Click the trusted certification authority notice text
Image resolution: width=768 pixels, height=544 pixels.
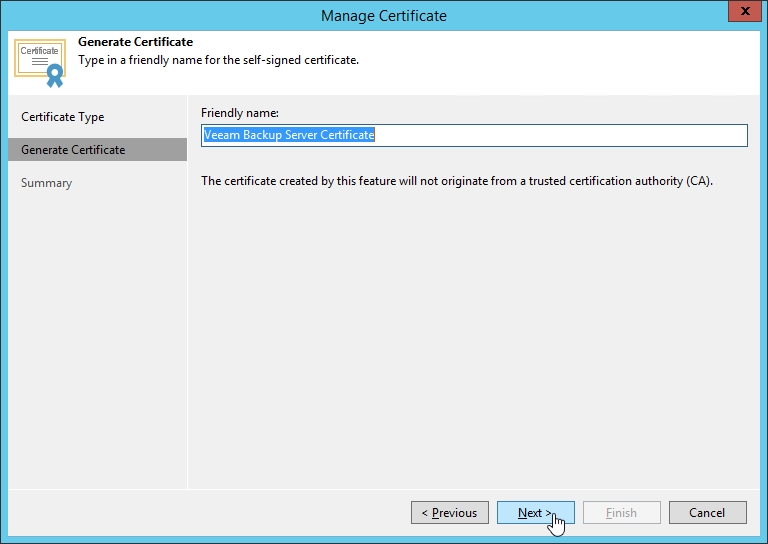click(456, 181)
